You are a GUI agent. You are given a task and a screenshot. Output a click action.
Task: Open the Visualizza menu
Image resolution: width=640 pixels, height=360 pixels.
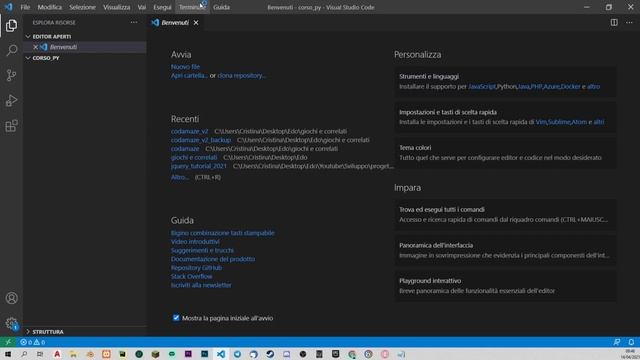116,7
